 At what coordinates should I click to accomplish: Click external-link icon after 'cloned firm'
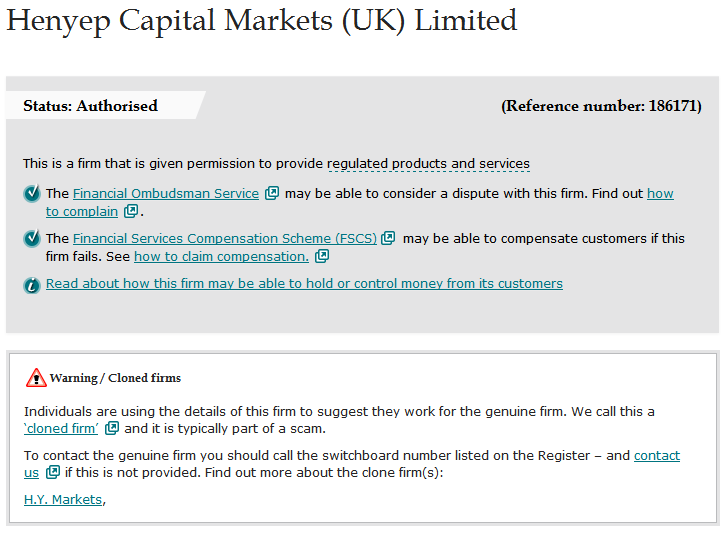click(x=112, y=428)
